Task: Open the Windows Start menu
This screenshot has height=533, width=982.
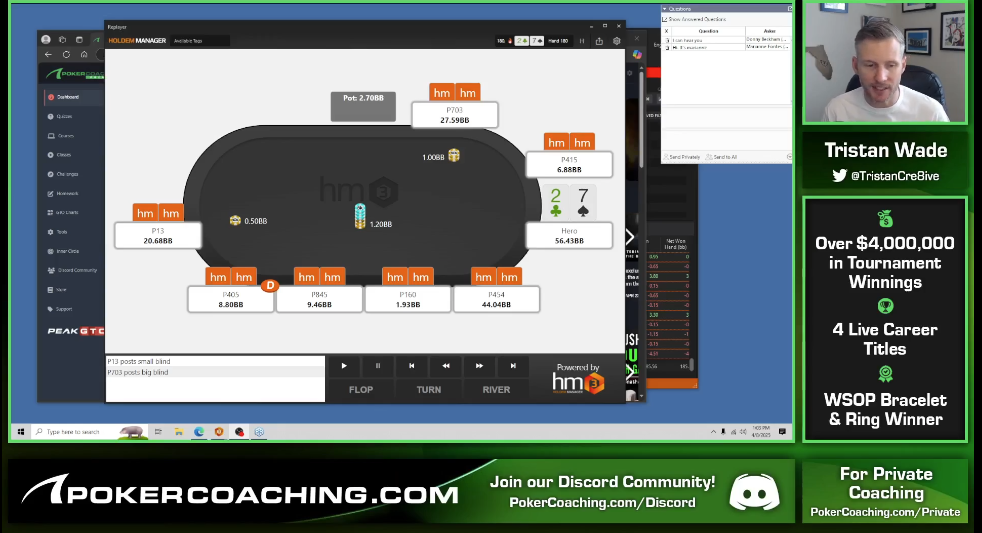Action: (21, 432)
